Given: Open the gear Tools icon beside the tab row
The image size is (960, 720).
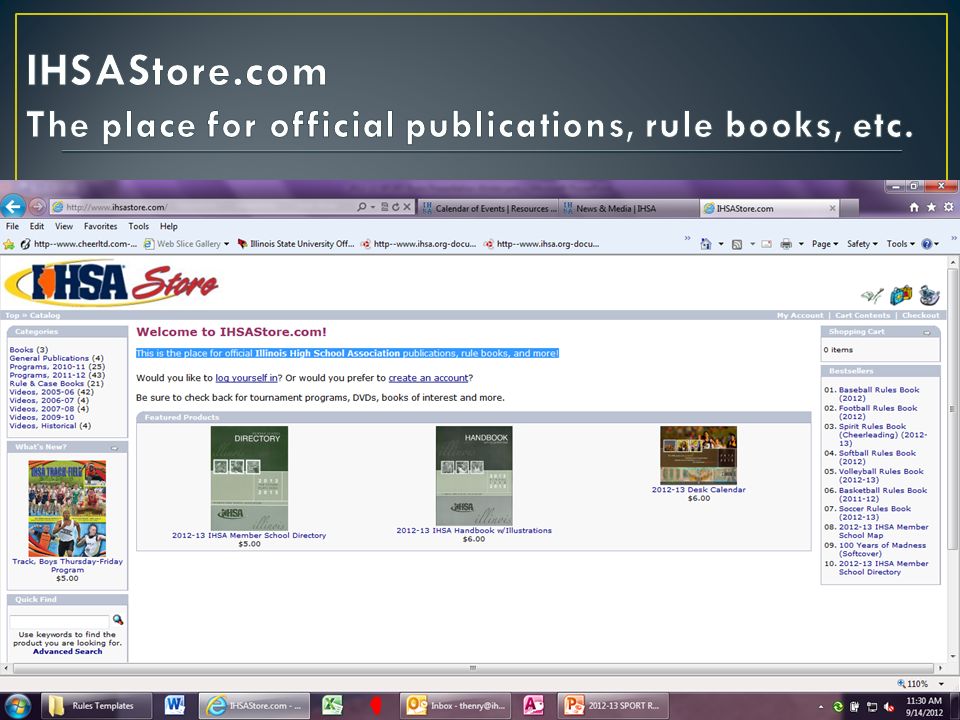Looking at the screenshot, I should tap(948, 208).
